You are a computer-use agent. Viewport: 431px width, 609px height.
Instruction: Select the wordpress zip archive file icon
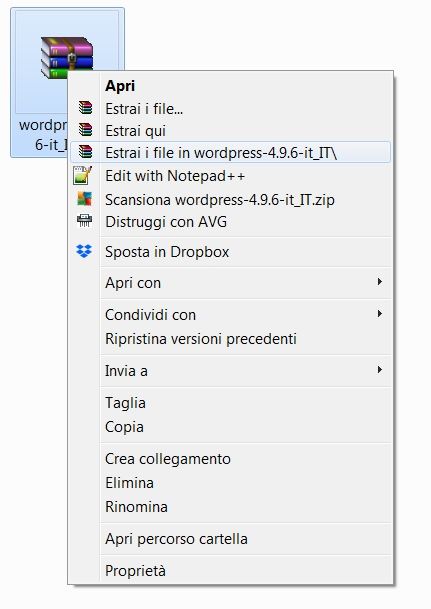[x=67, y=57]
